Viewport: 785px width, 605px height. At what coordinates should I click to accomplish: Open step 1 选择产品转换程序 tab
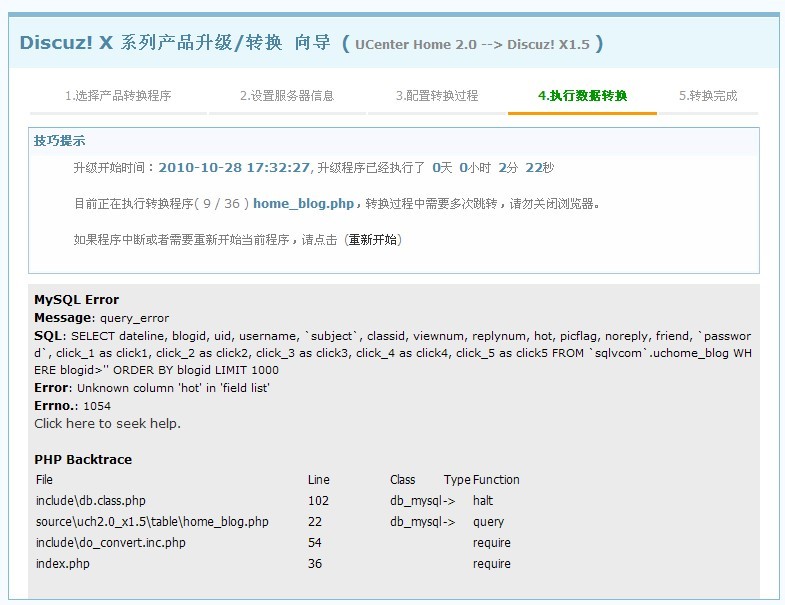pyautogui.click(x=118, y=96)
